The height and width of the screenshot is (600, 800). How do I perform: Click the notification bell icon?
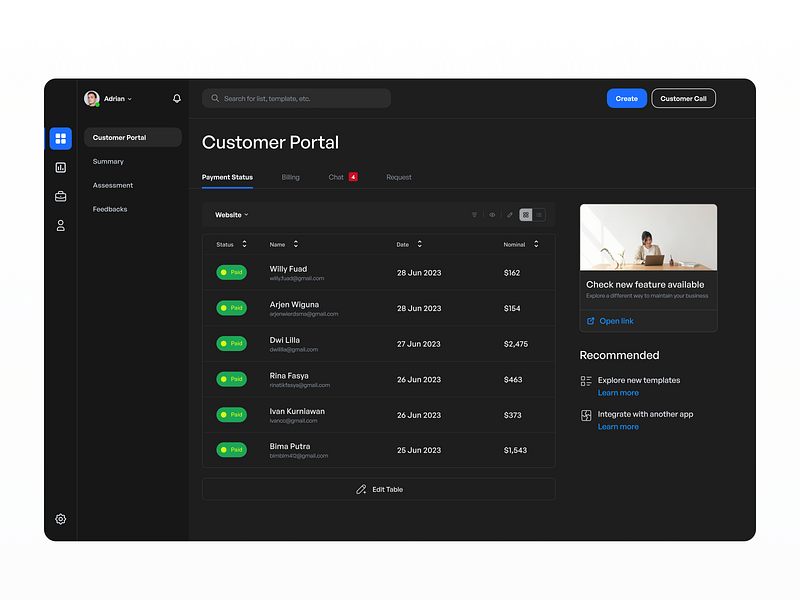coord(176,98)
